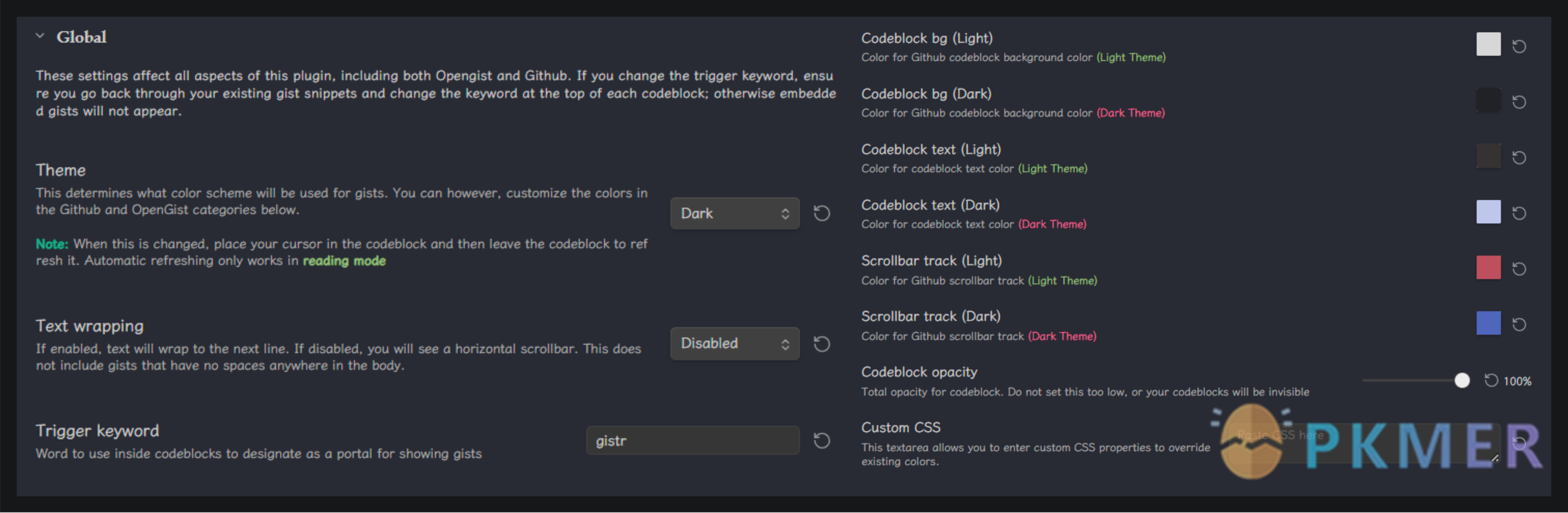Reset Scrollbar track (Dark) color
The width and height of the screenshot is (1568, 513).
pyautogui.click(x=1519, y=324)
